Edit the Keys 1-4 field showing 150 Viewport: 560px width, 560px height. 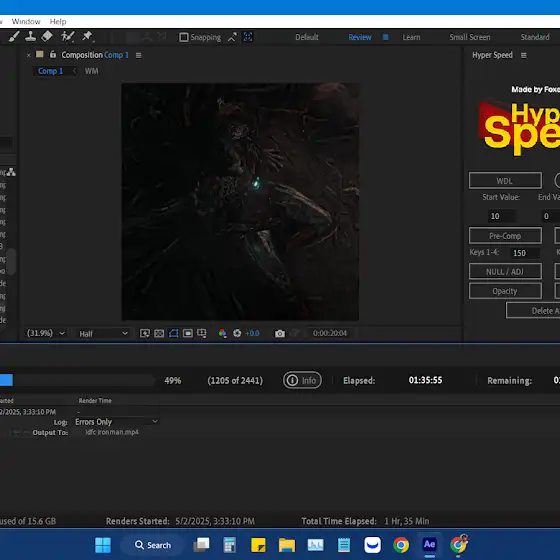coord(525,253)
